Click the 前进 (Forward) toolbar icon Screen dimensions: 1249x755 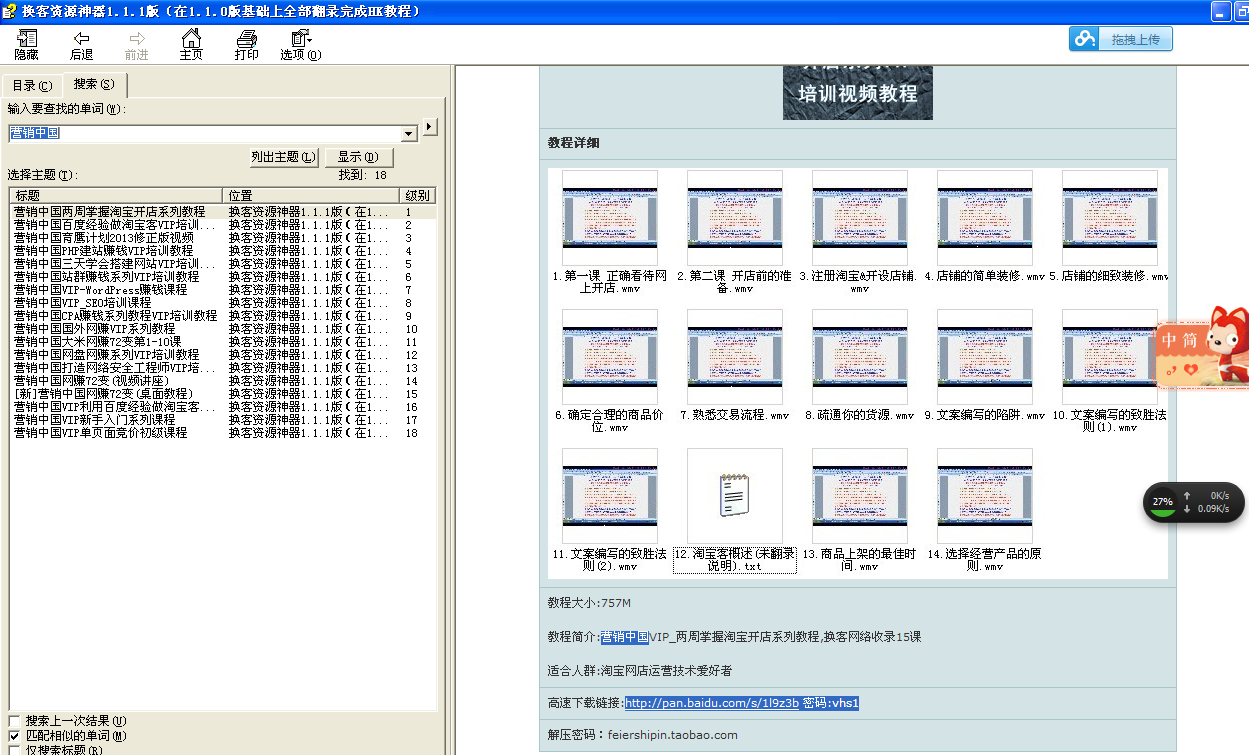136,45
